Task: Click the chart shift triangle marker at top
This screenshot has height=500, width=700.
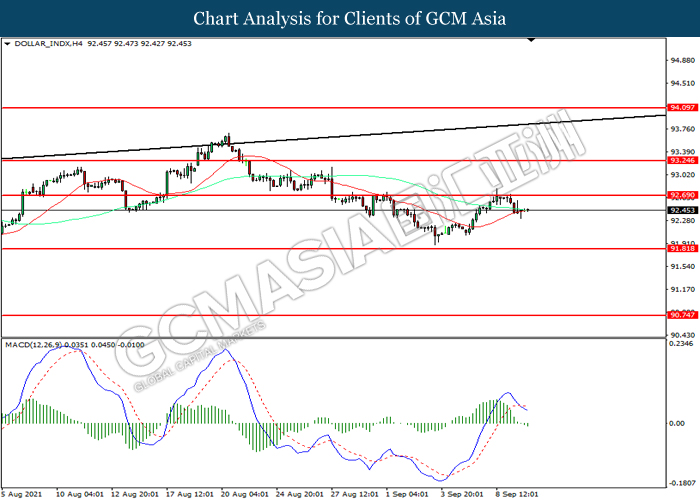Action: pyautogui.click(x=531, y=40)
